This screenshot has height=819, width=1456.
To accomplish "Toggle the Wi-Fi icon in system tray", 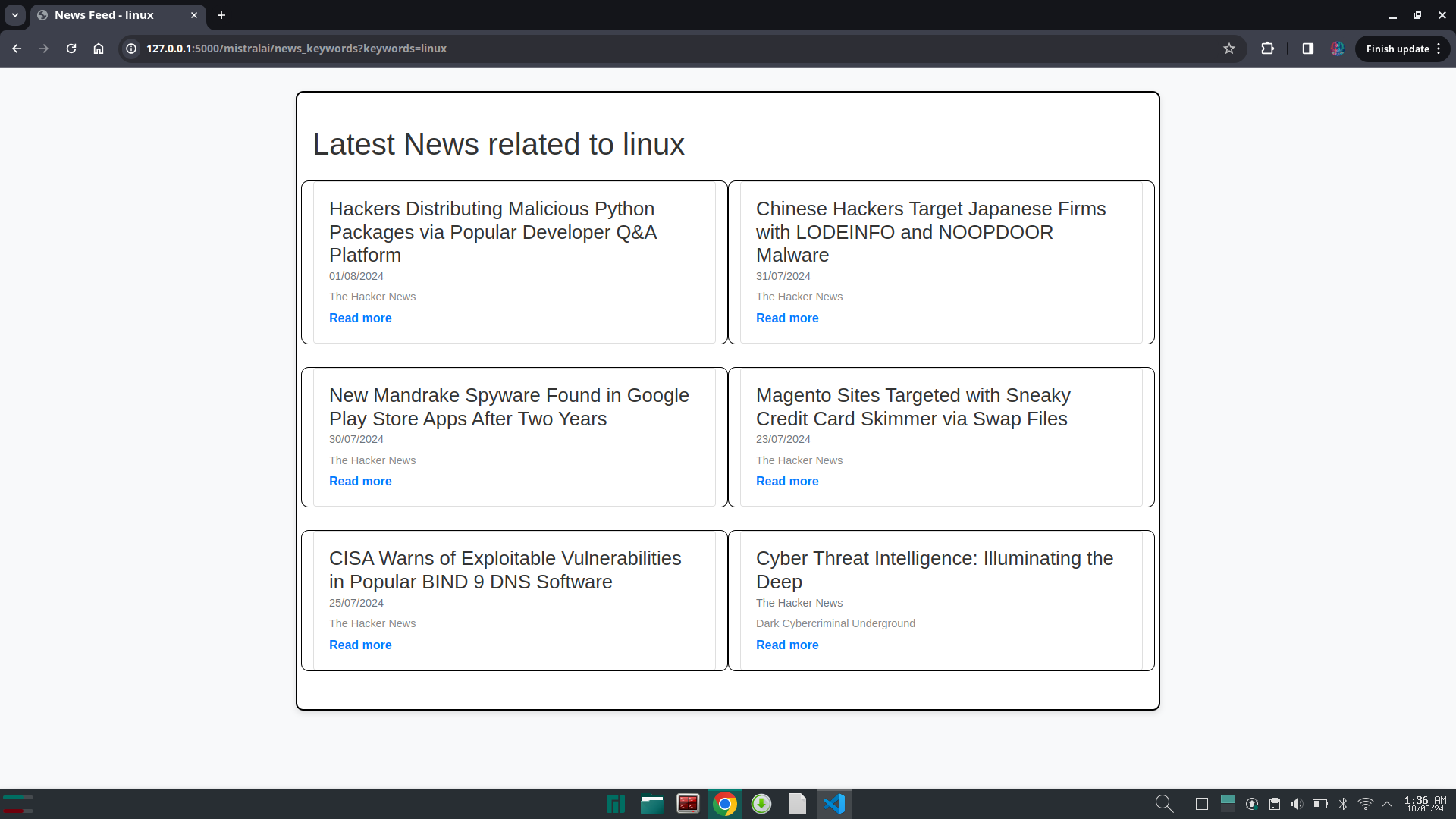I will tap(1366, 804).
